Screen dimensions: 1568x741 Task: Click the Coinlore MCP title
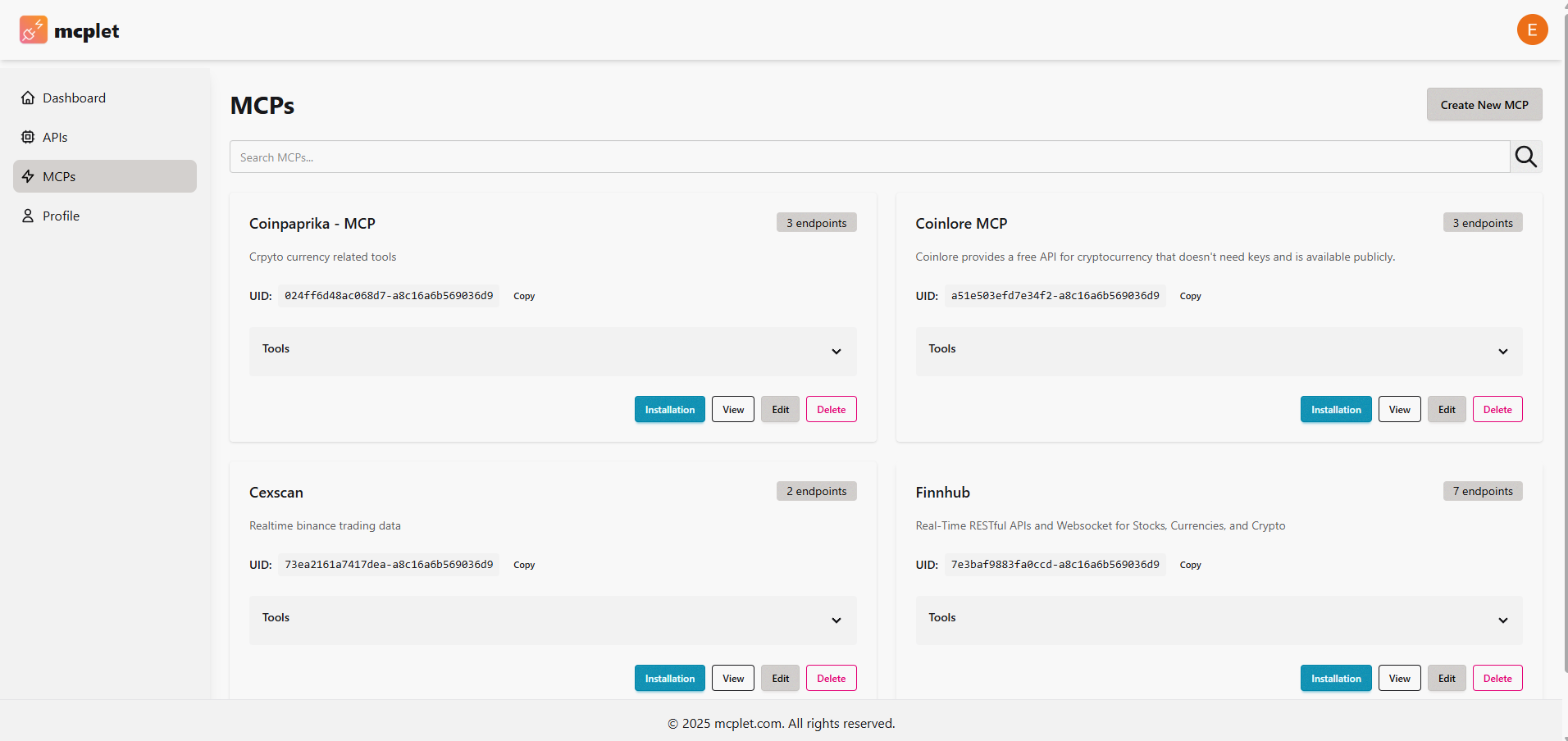(961, 224)
